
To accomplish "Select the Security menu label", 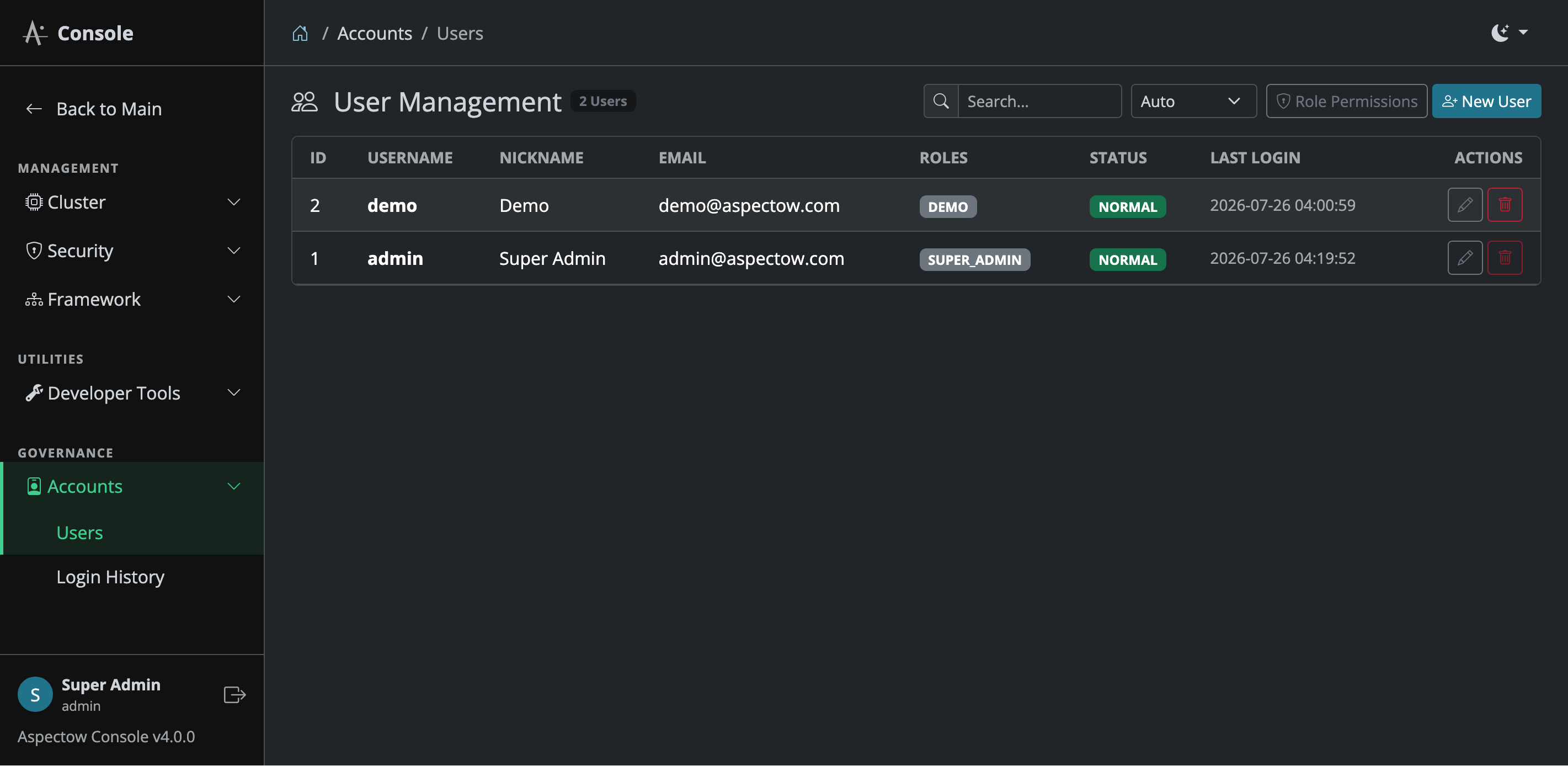I will tap(81, 251).
